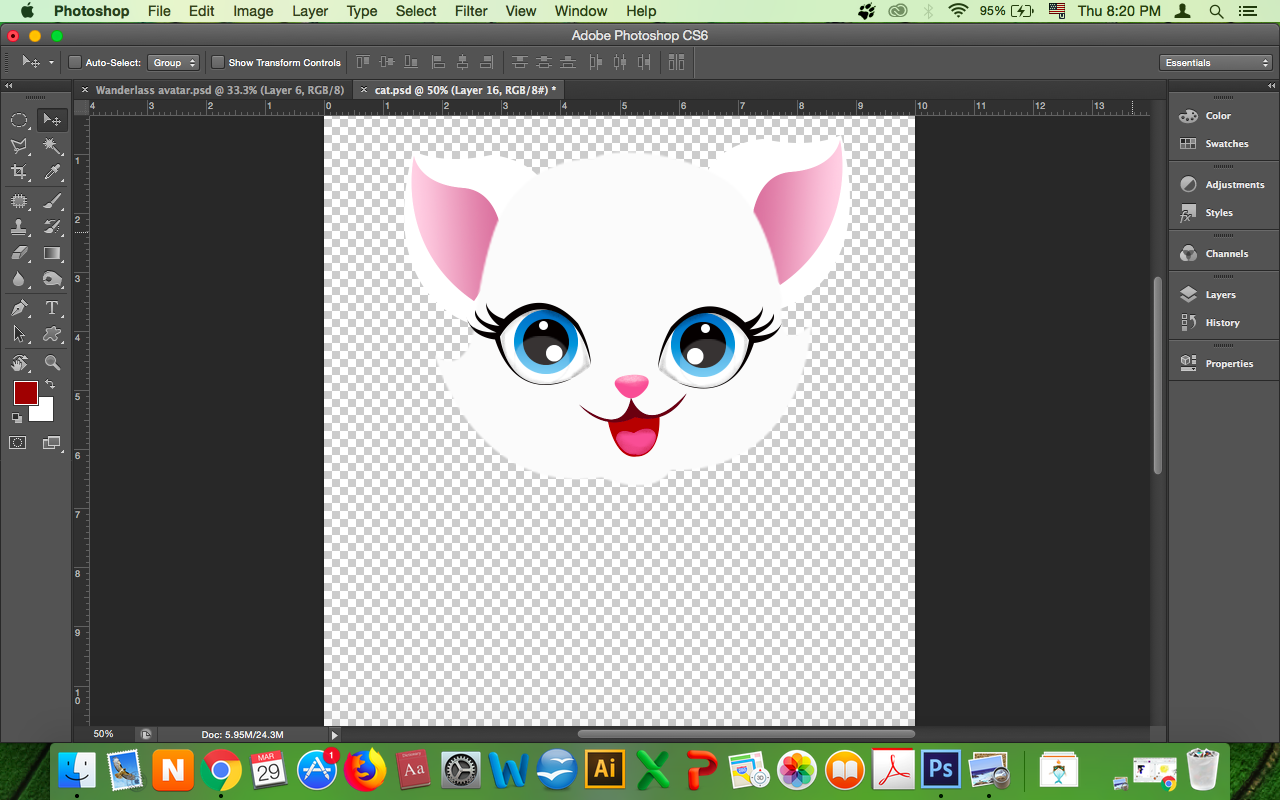This screenshot has width=1280, height=800.
Task: Click the 50% zoom level field
Action: (x=104, y=734)
